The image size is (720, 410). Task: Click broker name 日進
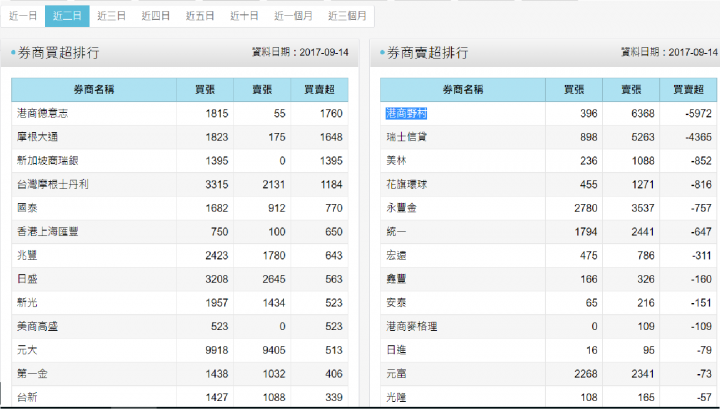(396, 350)
